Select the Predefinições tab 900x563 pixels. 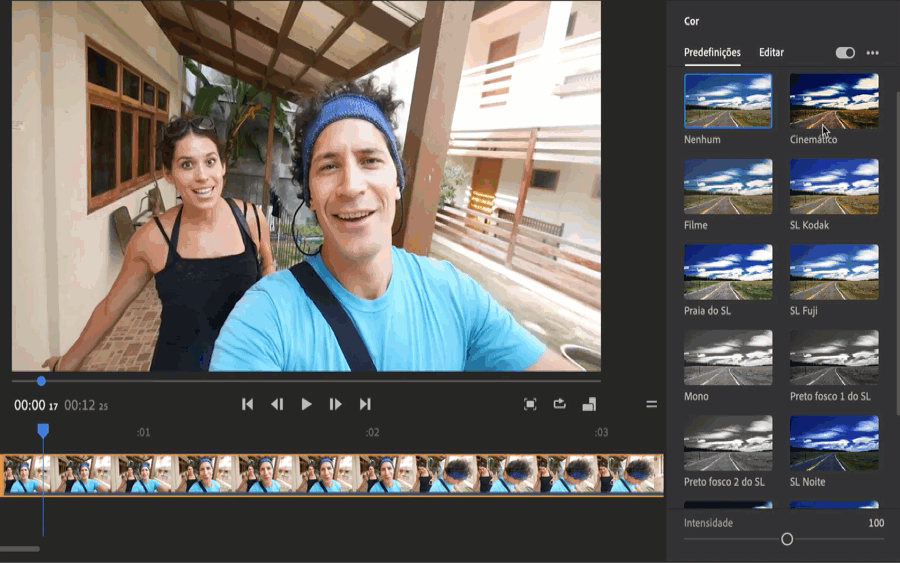[x=712, y=52]
